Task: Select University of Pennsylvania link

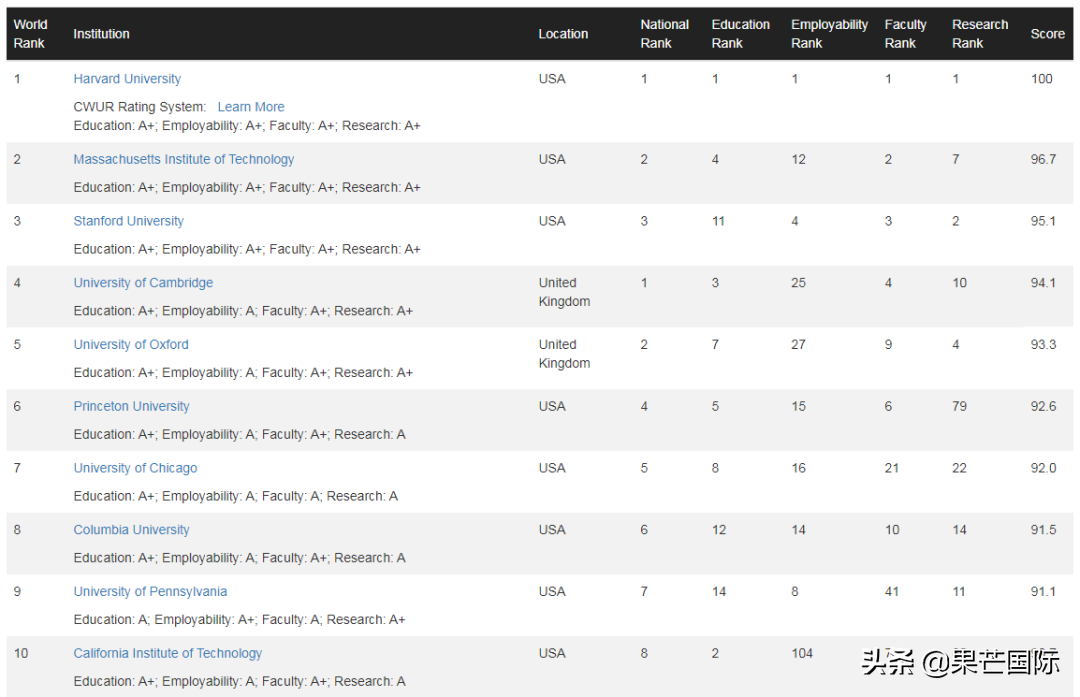Action: [150, 592]
